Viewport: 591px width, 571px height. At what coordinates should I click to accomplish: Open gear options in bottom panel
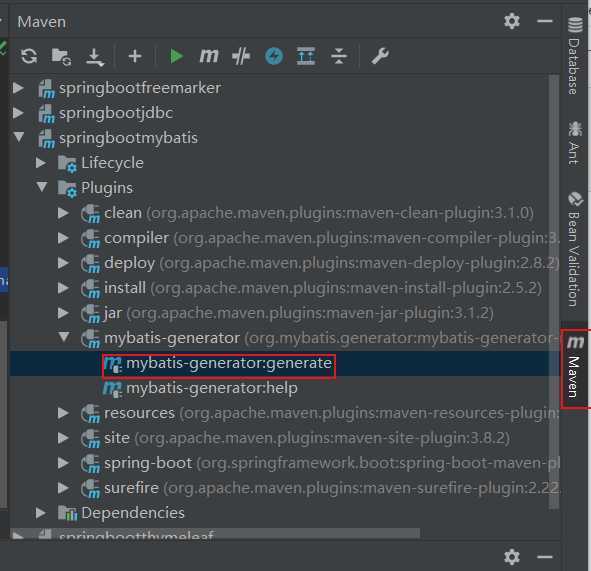[x=512, y=557]
